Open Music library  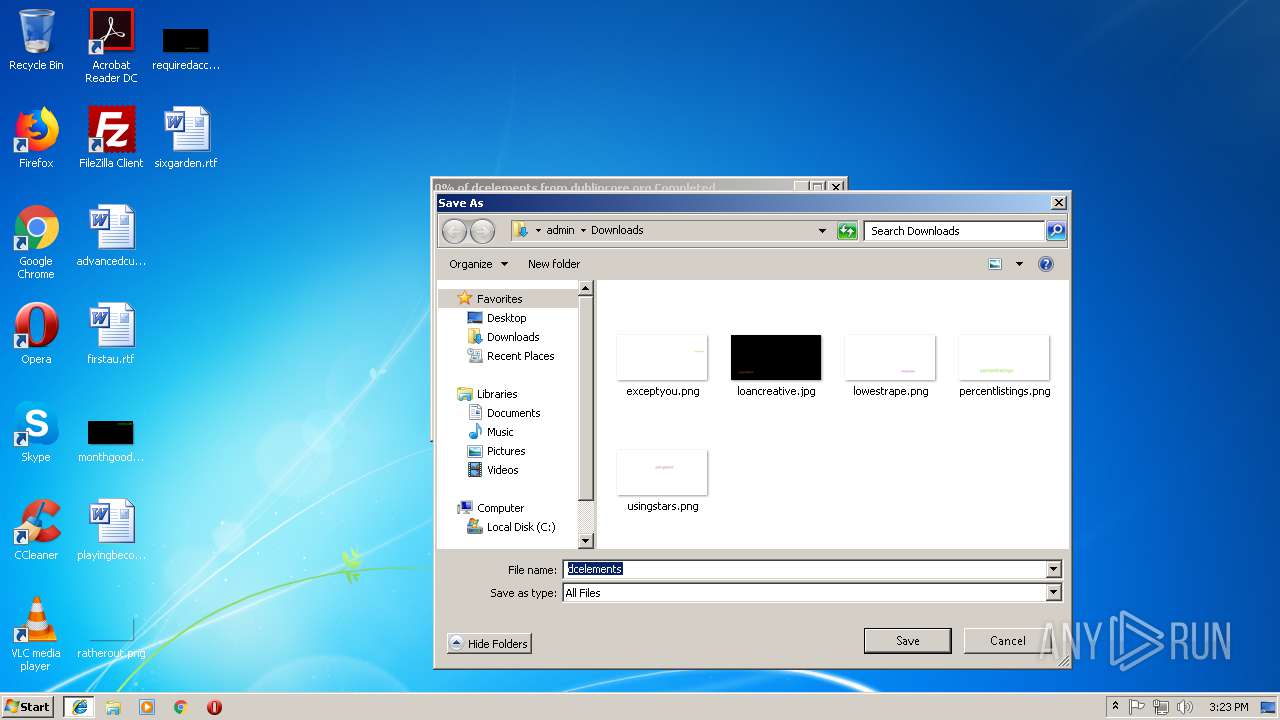pyautogui.click(x=500, y=432)
